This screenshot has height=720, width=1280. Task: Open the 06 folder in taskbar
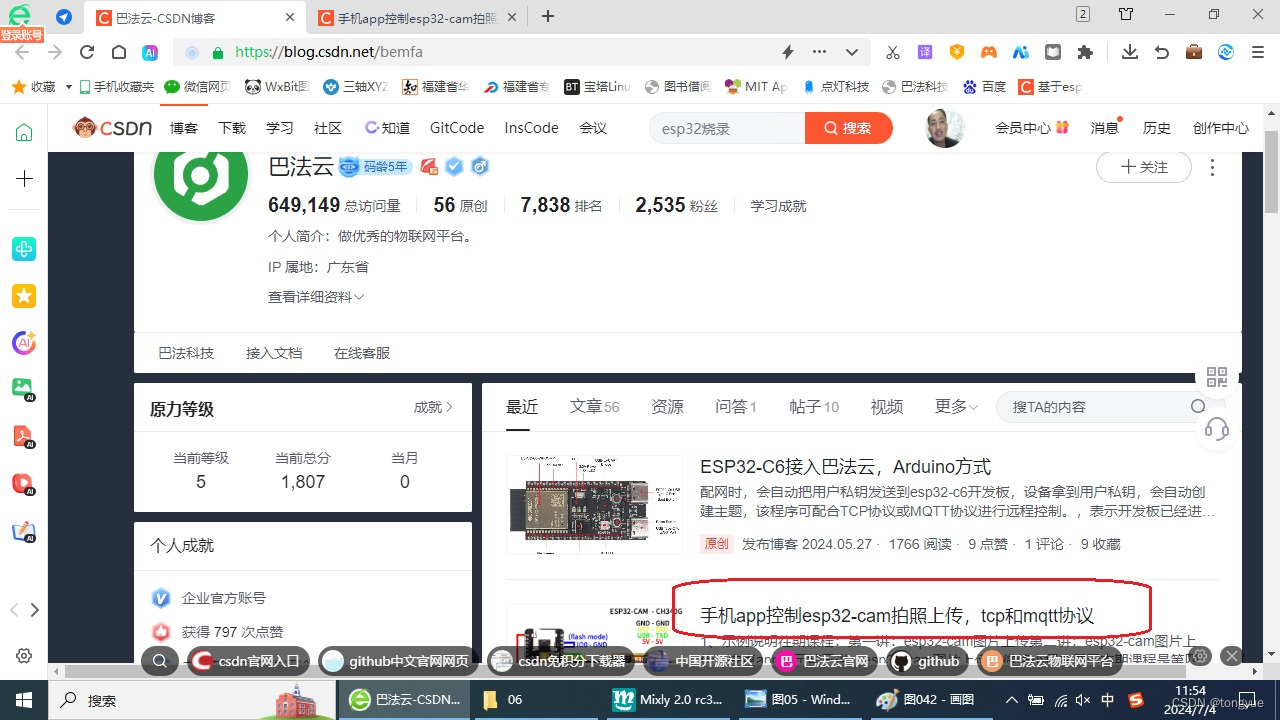coord(503,700)
